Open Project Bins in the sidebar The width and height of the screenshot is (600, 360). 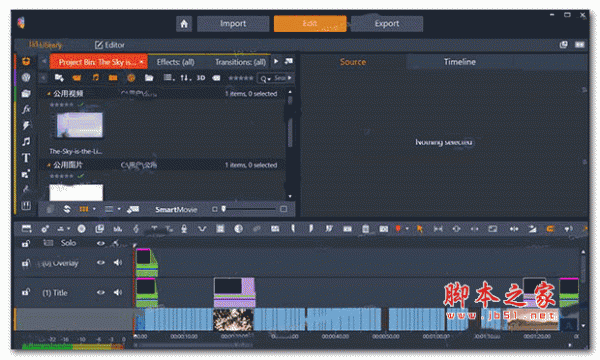tap(26, 61)
